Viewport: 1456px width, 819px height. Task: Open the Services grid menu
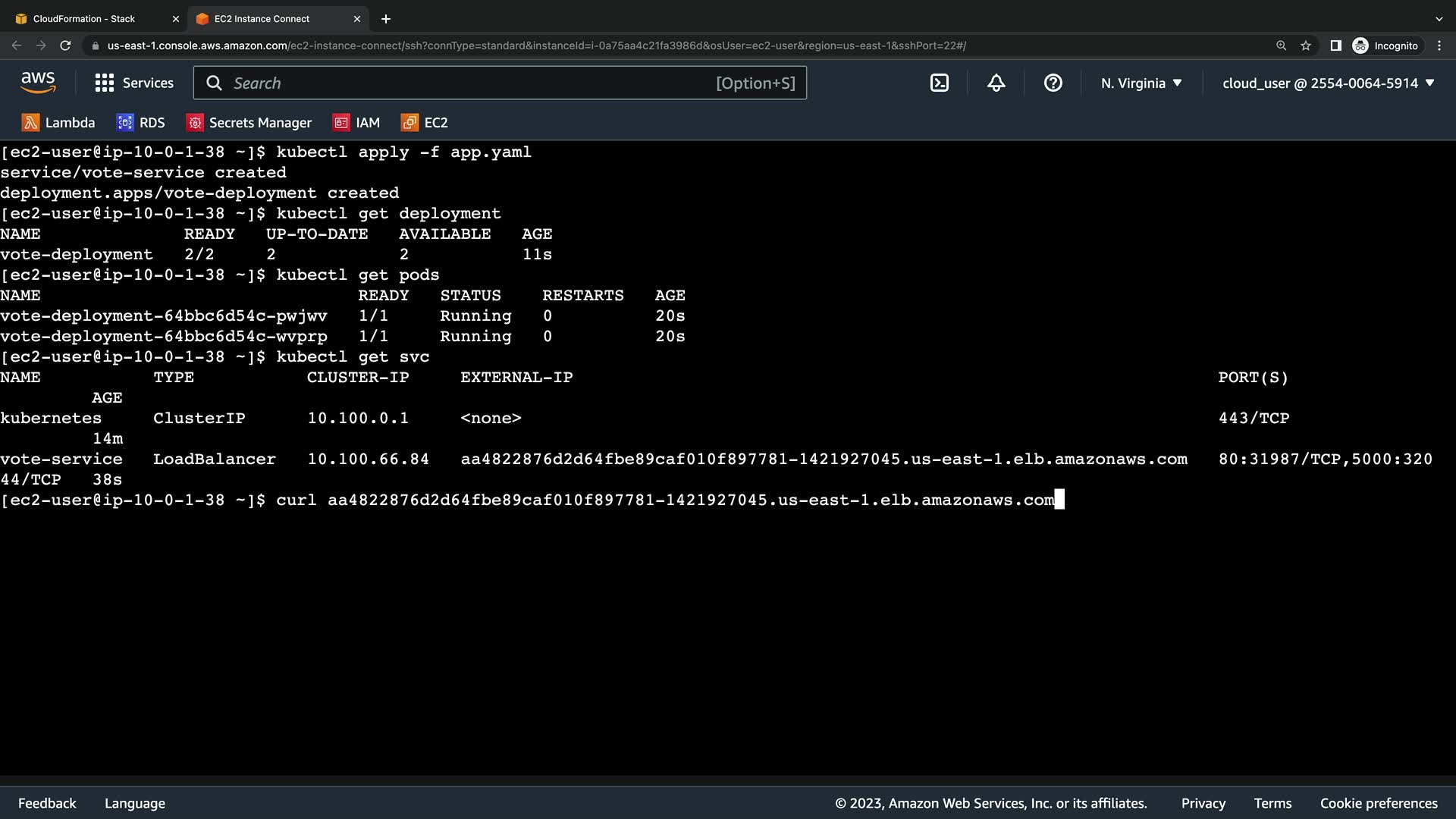click(x=134, y=83)
